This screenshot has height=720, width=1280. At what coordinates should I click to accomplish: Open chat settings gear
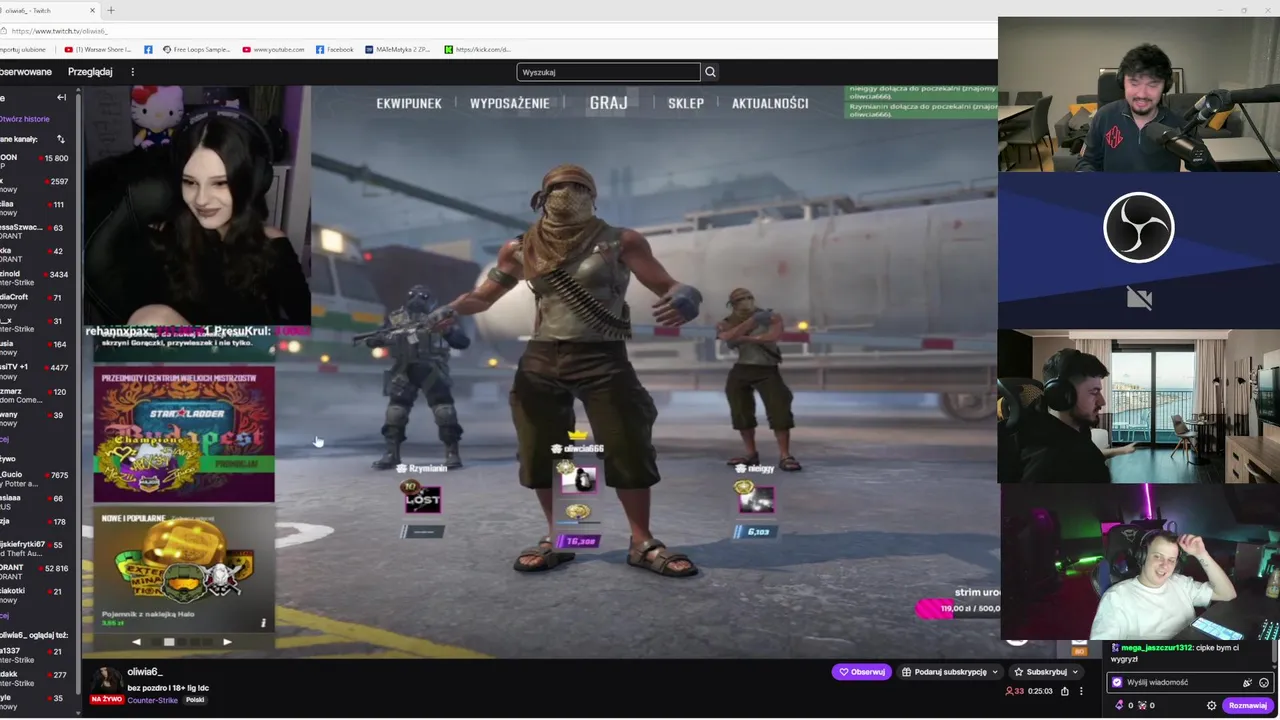point(1211,705)
